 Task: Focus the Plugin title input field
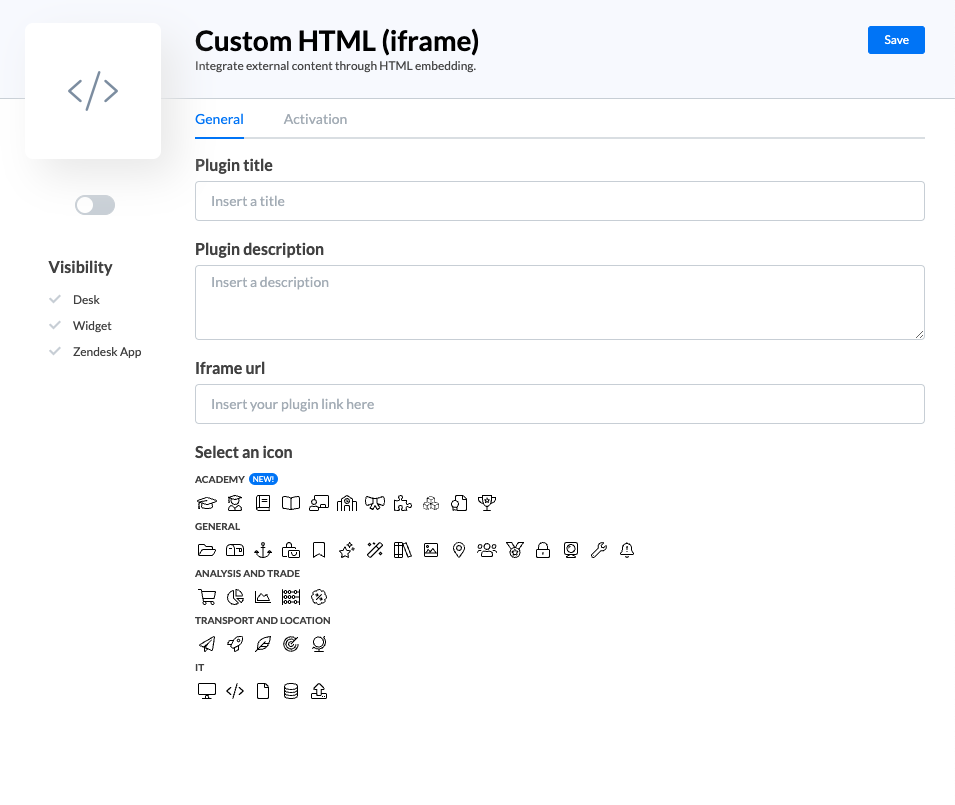559,201
